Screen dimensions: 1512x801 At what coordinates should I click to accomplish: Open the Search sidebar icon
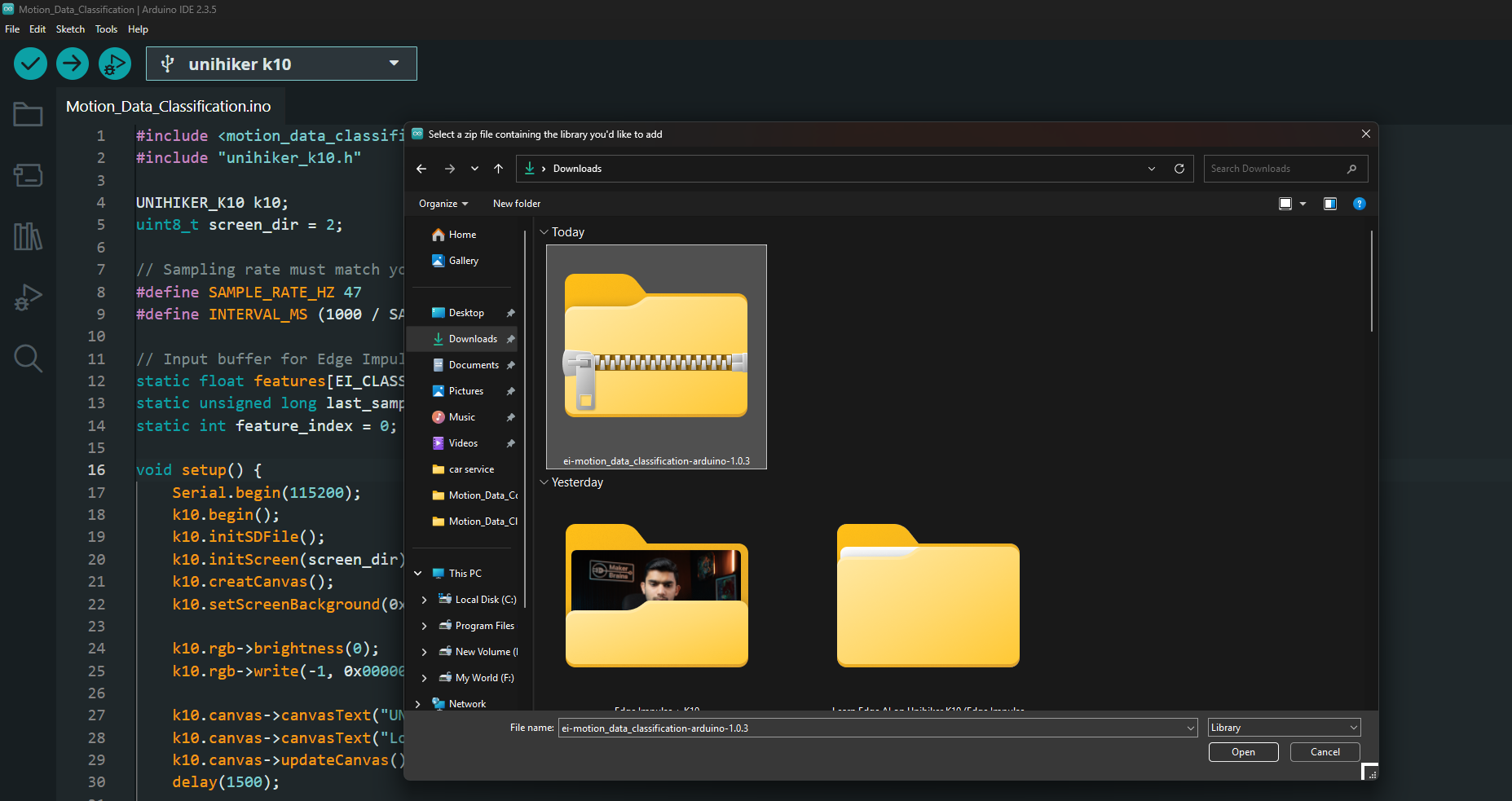click(28, 359)
